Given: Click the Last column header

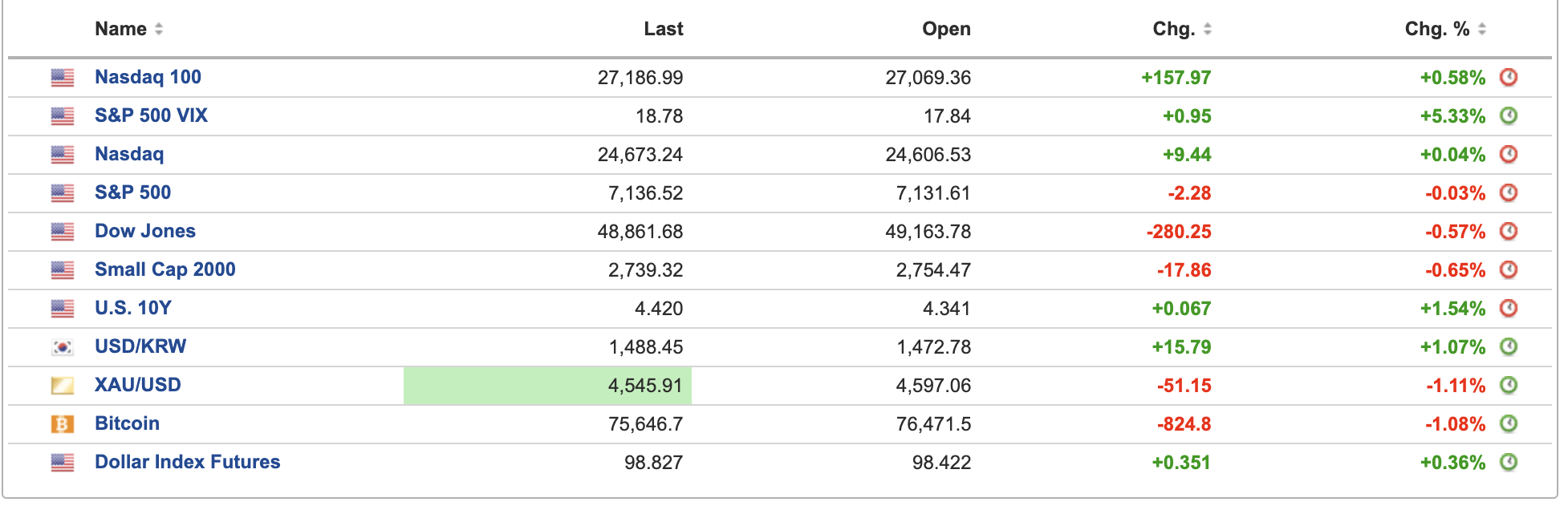Looking at the screenshot, I should [x=663, y=29].
